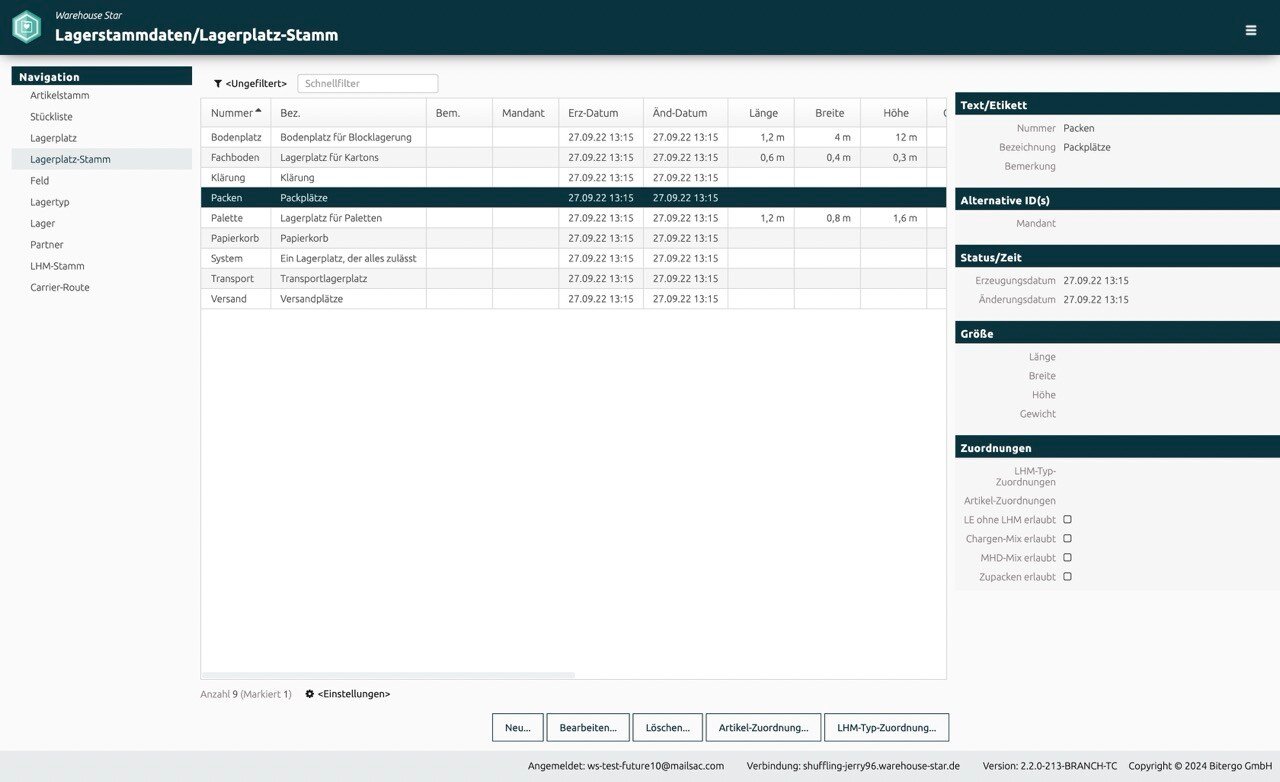Open the hamburger menu at top right

click(1251, 30)
